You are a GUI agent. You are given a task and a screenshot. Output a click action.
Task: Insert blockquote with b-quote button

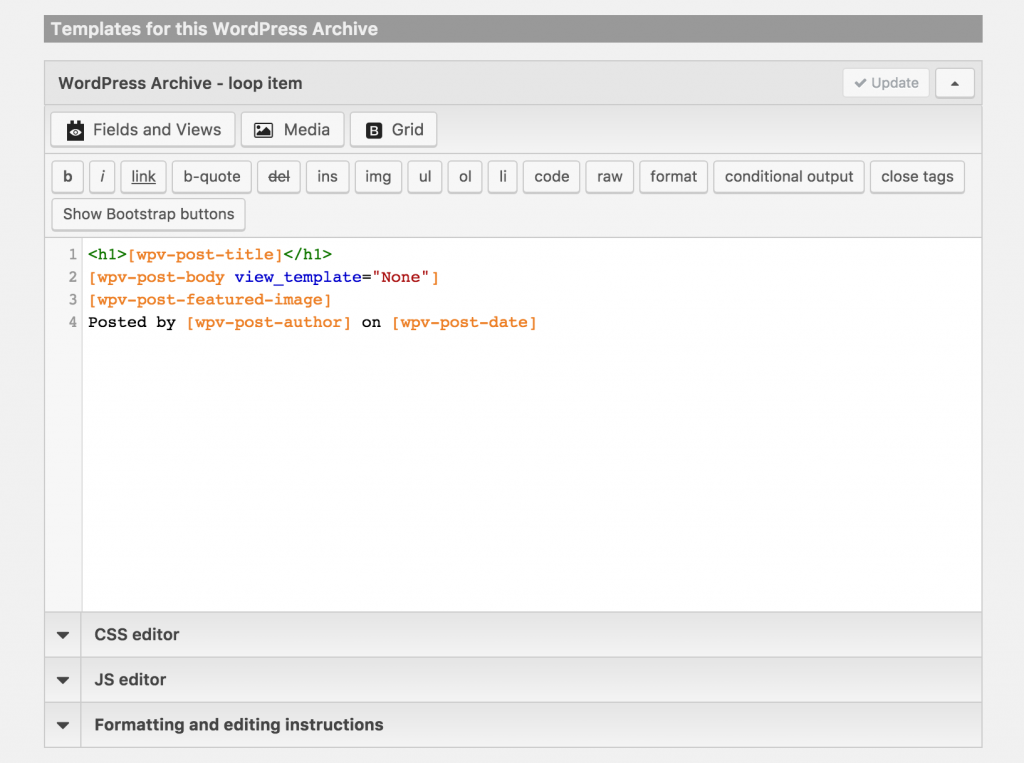tap(212, 176)
